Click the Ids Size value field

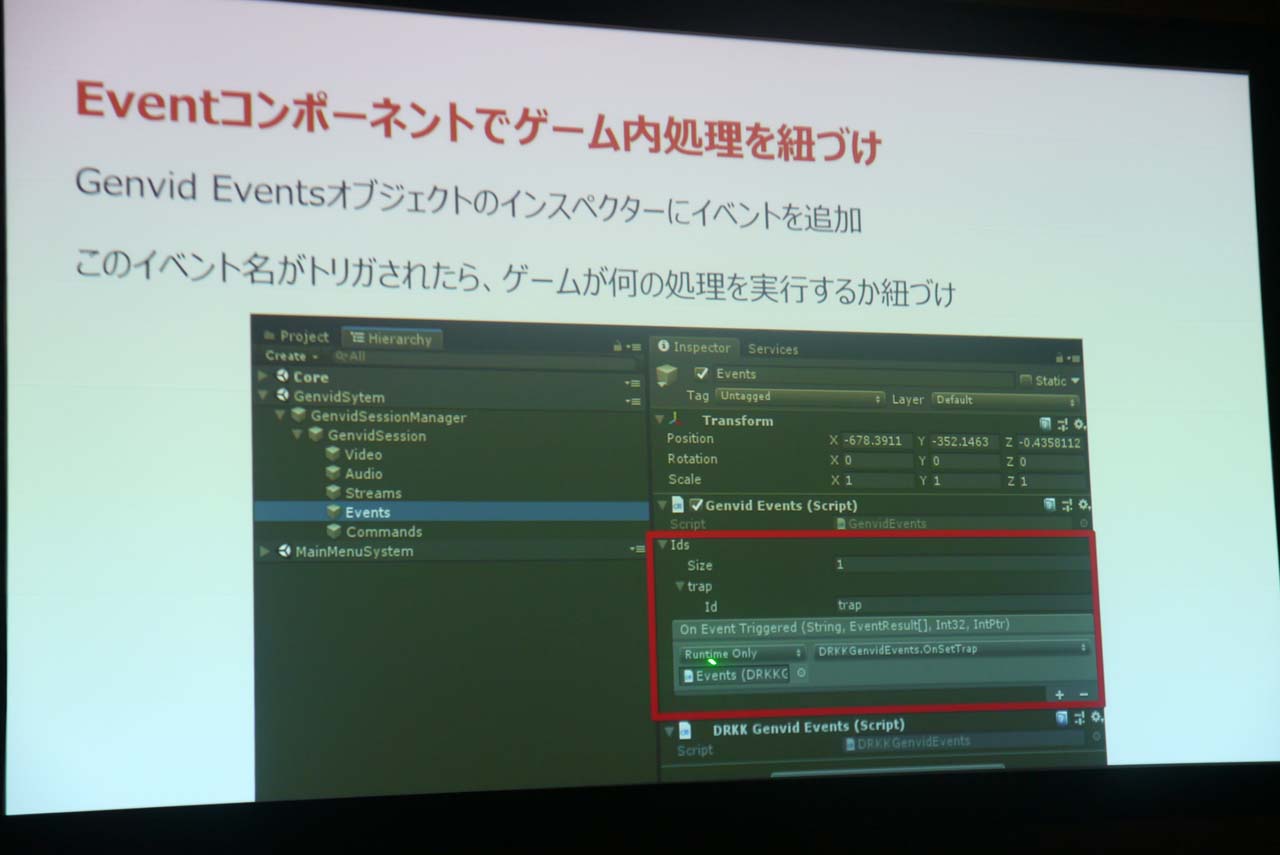[x=962, y=565]
